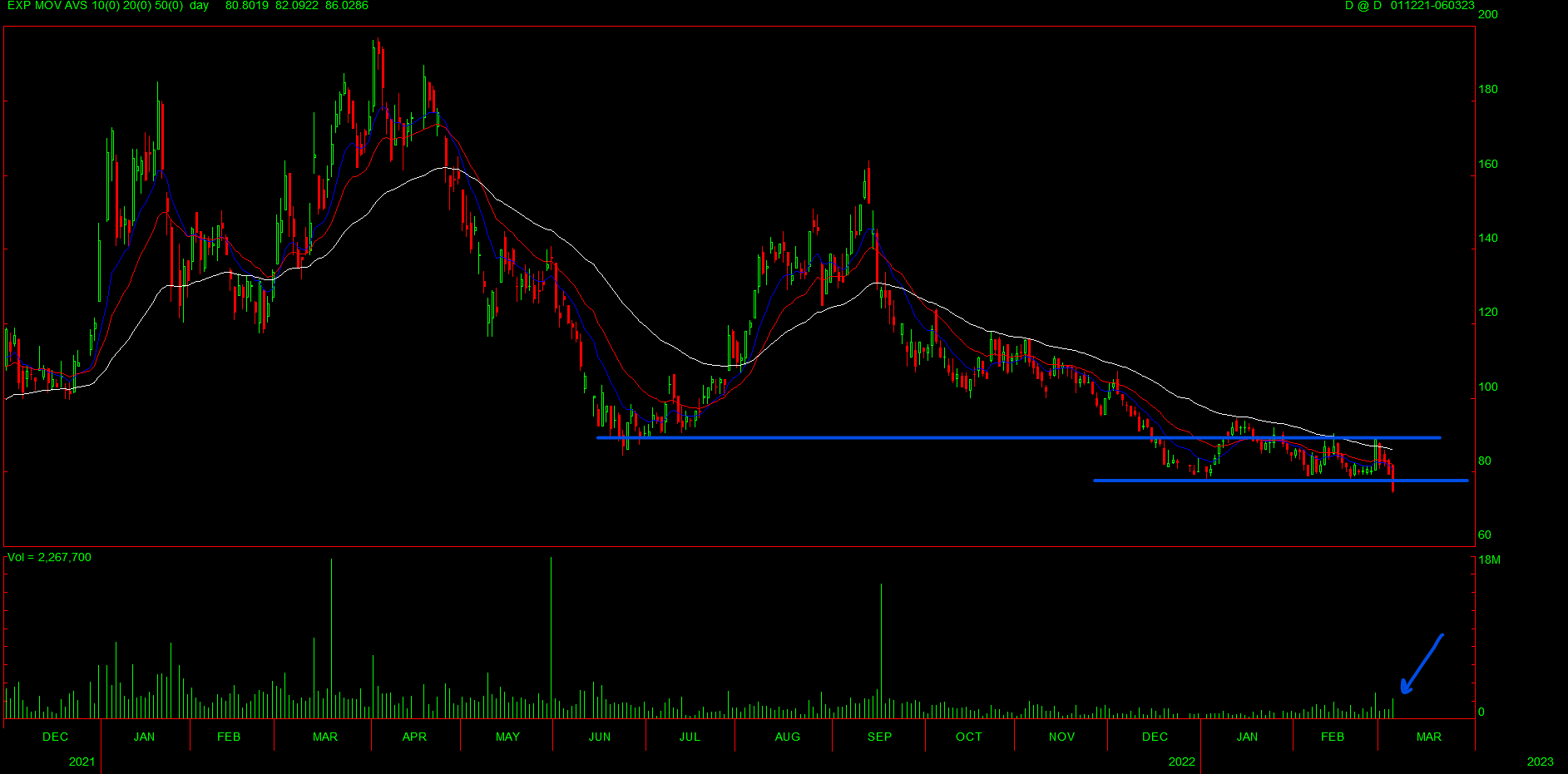
Task: Click the EXP MOV AVS 10(0) 20(0) 50(0) label
Action: (95, 6)
